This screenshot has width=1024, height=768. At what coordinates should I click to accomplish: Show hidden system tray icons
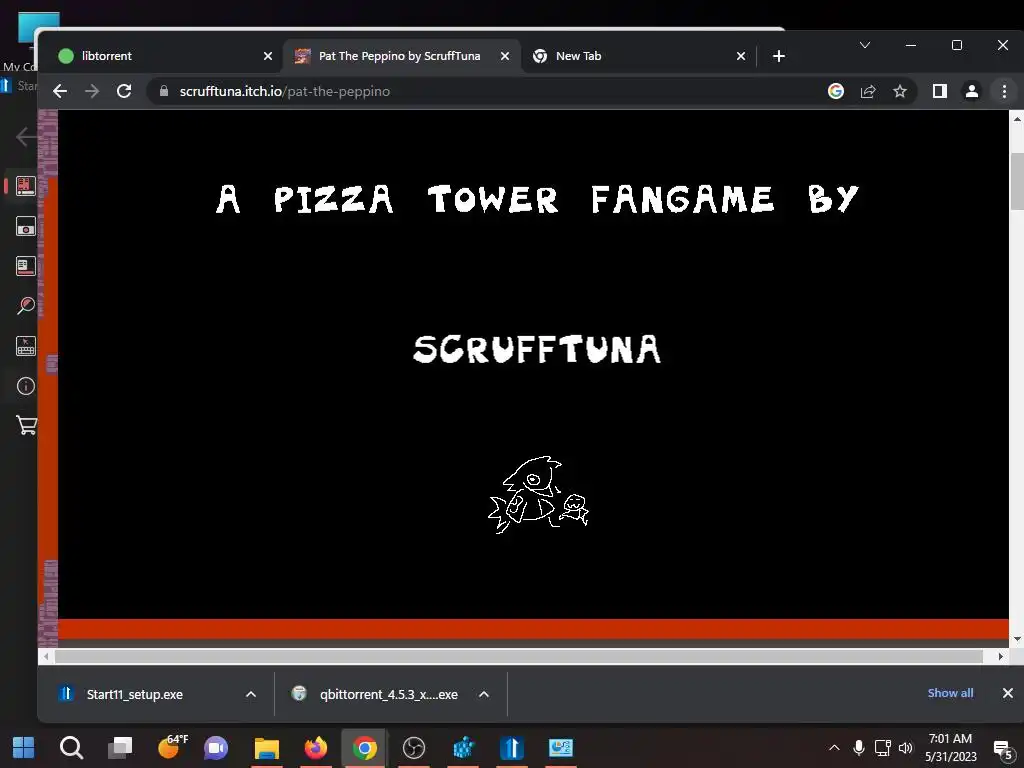coord(834,748)
